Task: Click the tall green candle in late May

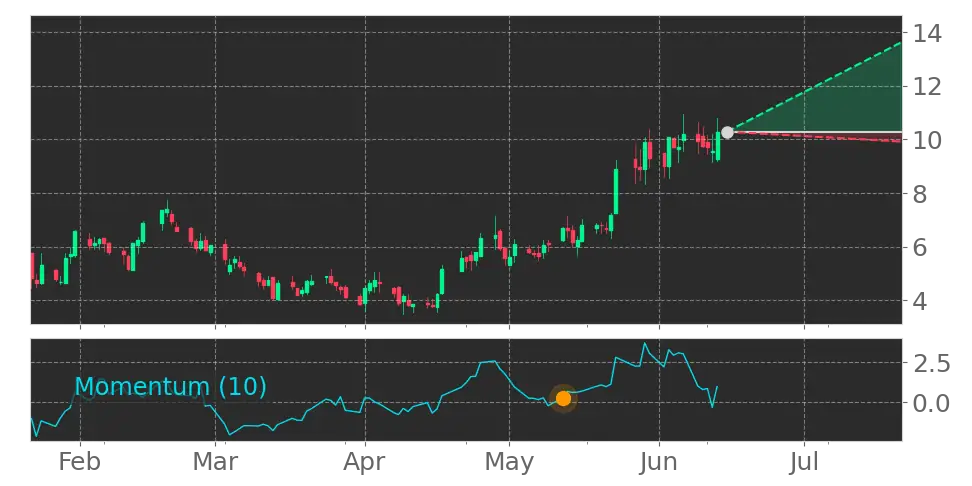Action: tap(616, 191)
